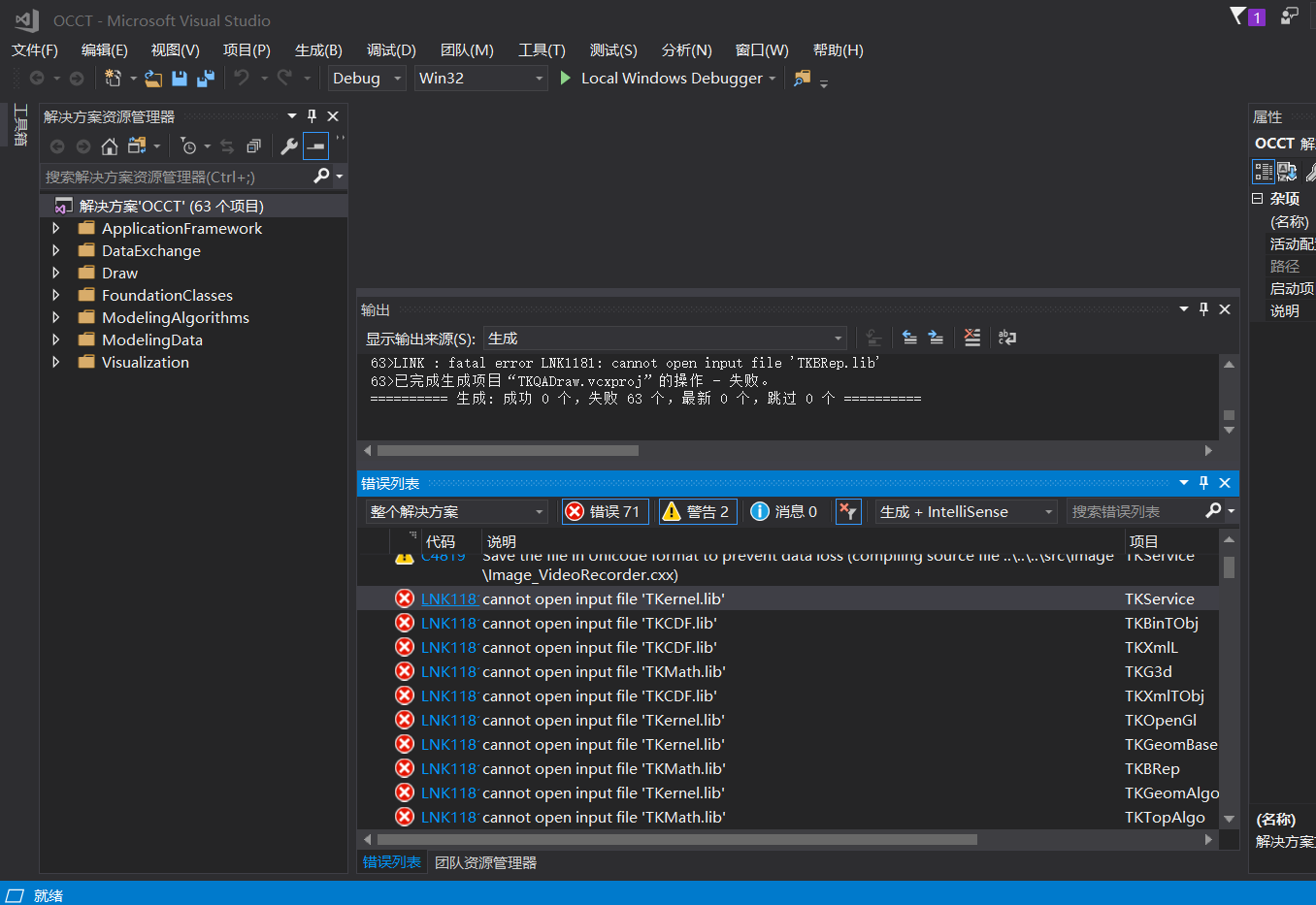Click Home icon in Solution Explorer
The image size is (1316, 905).
pos(110,146)
